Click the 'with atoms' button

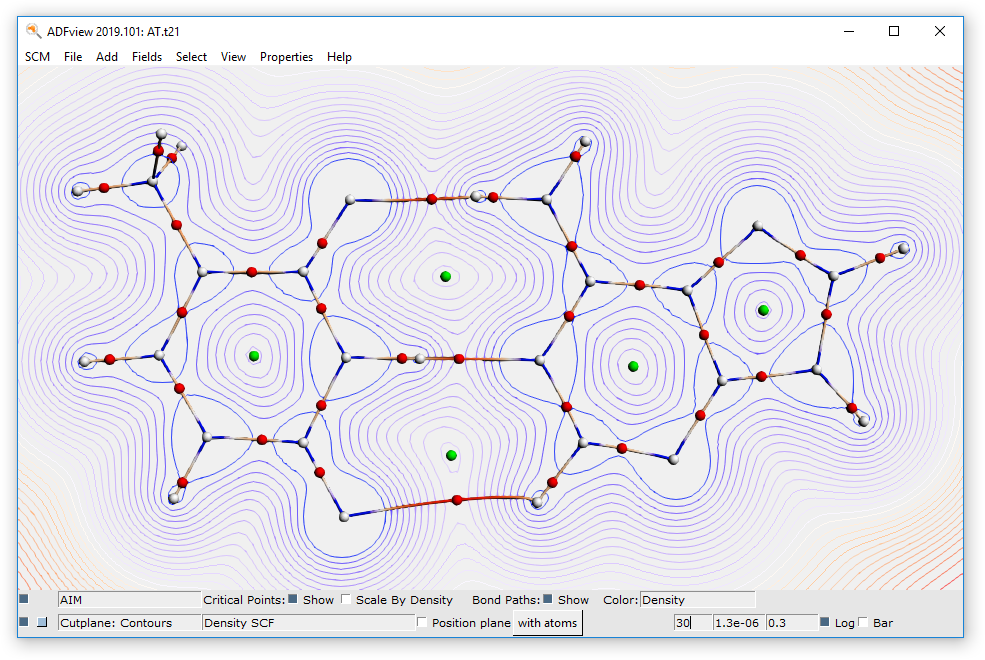(547, 623)
